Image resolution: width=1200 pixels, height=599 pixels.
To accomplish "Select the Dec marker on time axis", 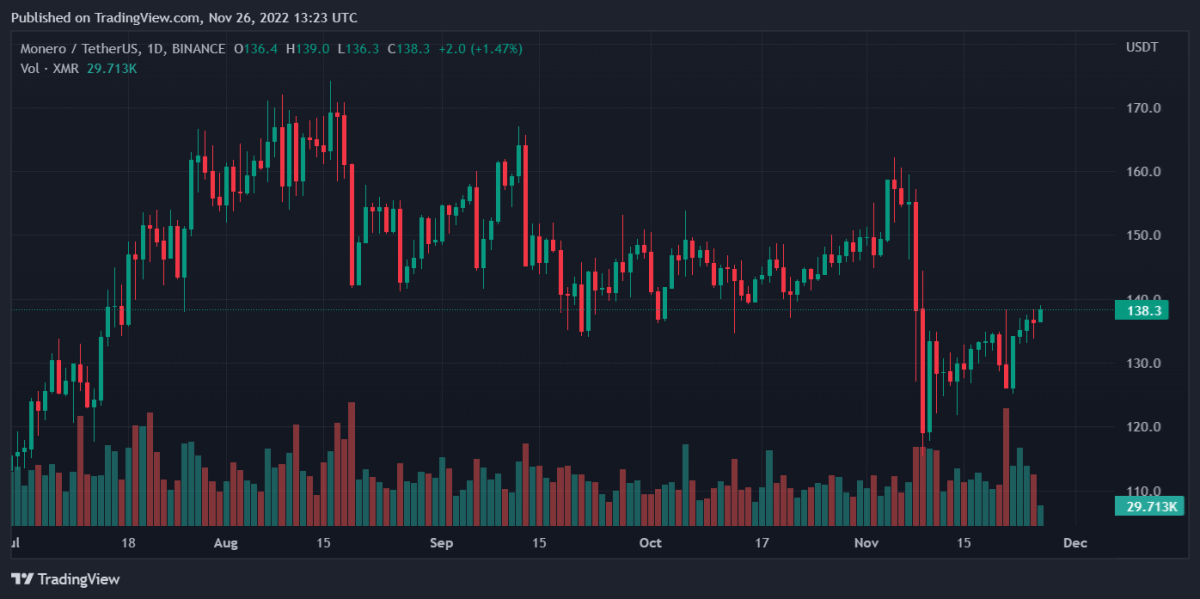I will click(x=1075, y=543).
